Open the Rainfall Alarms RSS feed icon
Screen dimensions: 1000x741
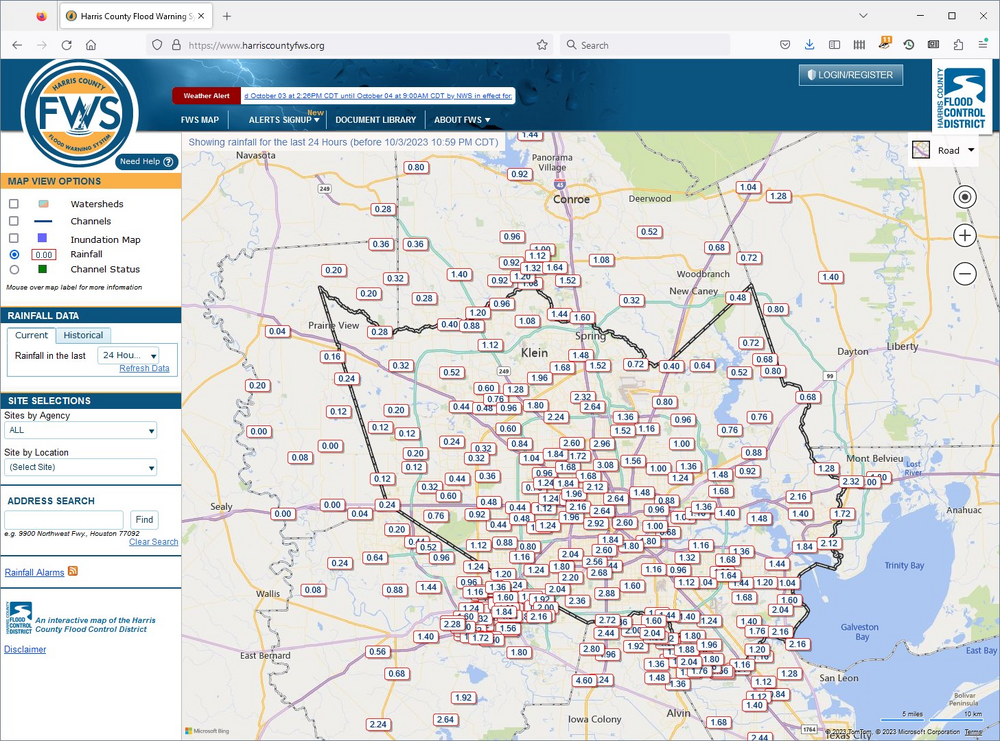pos(73,571)
